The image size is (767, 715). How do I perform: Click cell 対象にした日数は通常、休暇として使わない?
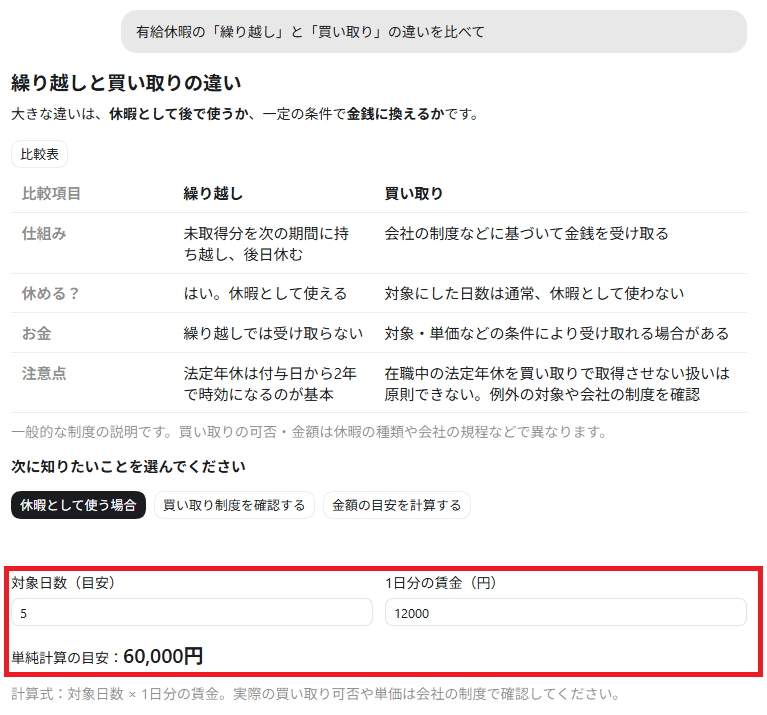click(x=534, y=293)
